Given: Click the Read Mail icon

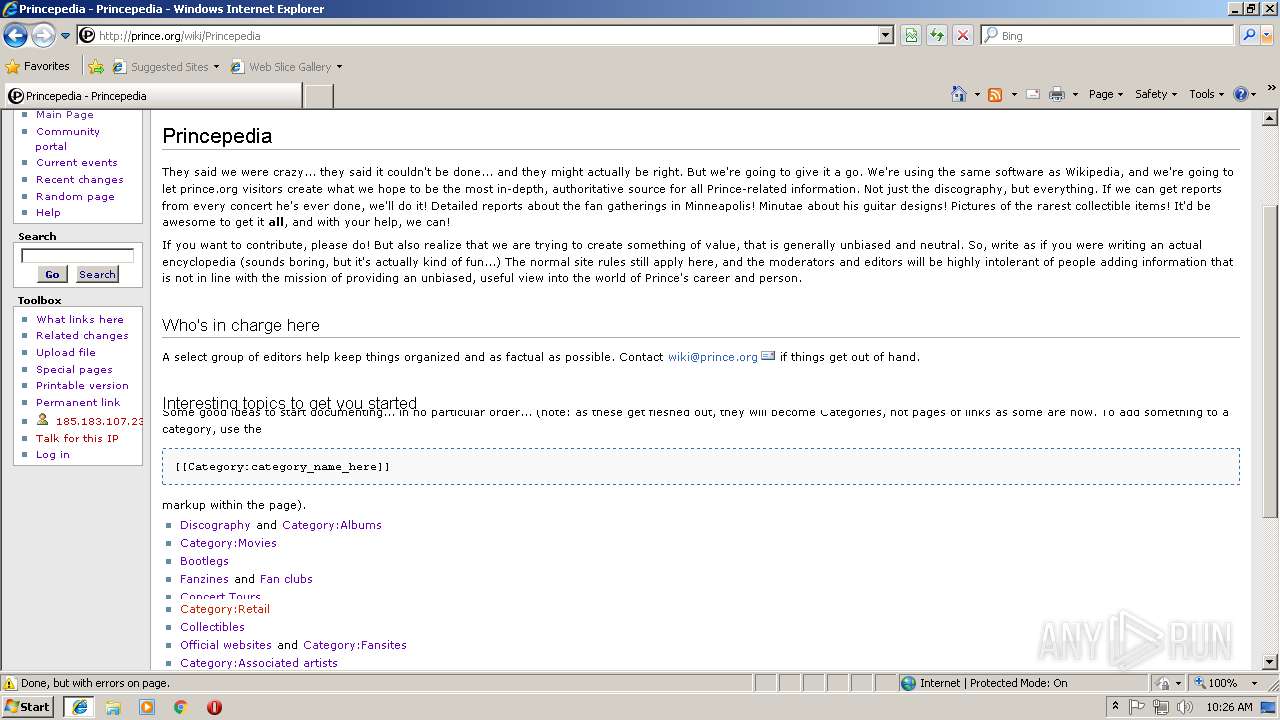Looking at the screenshot, I should 1033,94.
